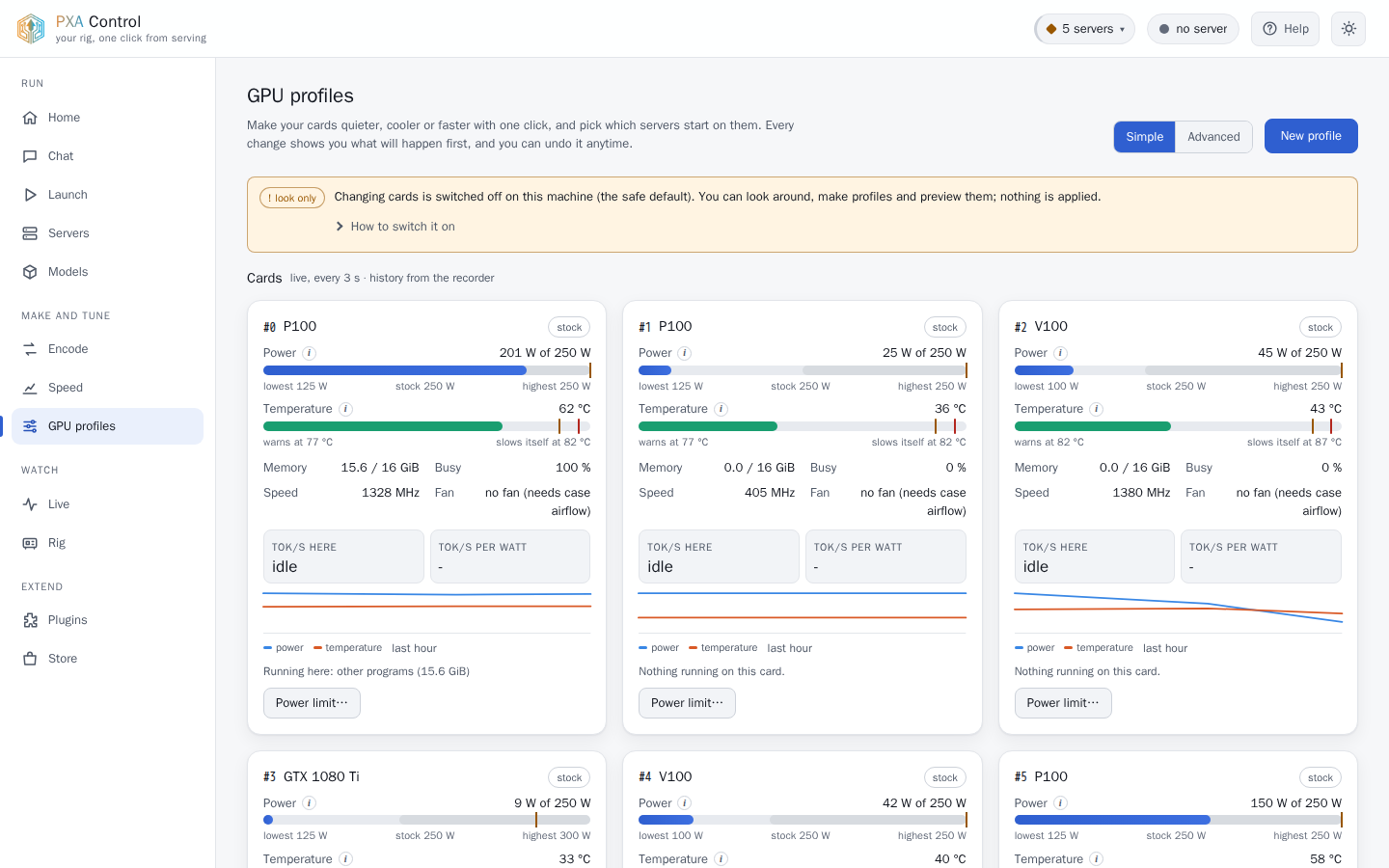Open Power limit for card #0 P100

tap(312, 703)
